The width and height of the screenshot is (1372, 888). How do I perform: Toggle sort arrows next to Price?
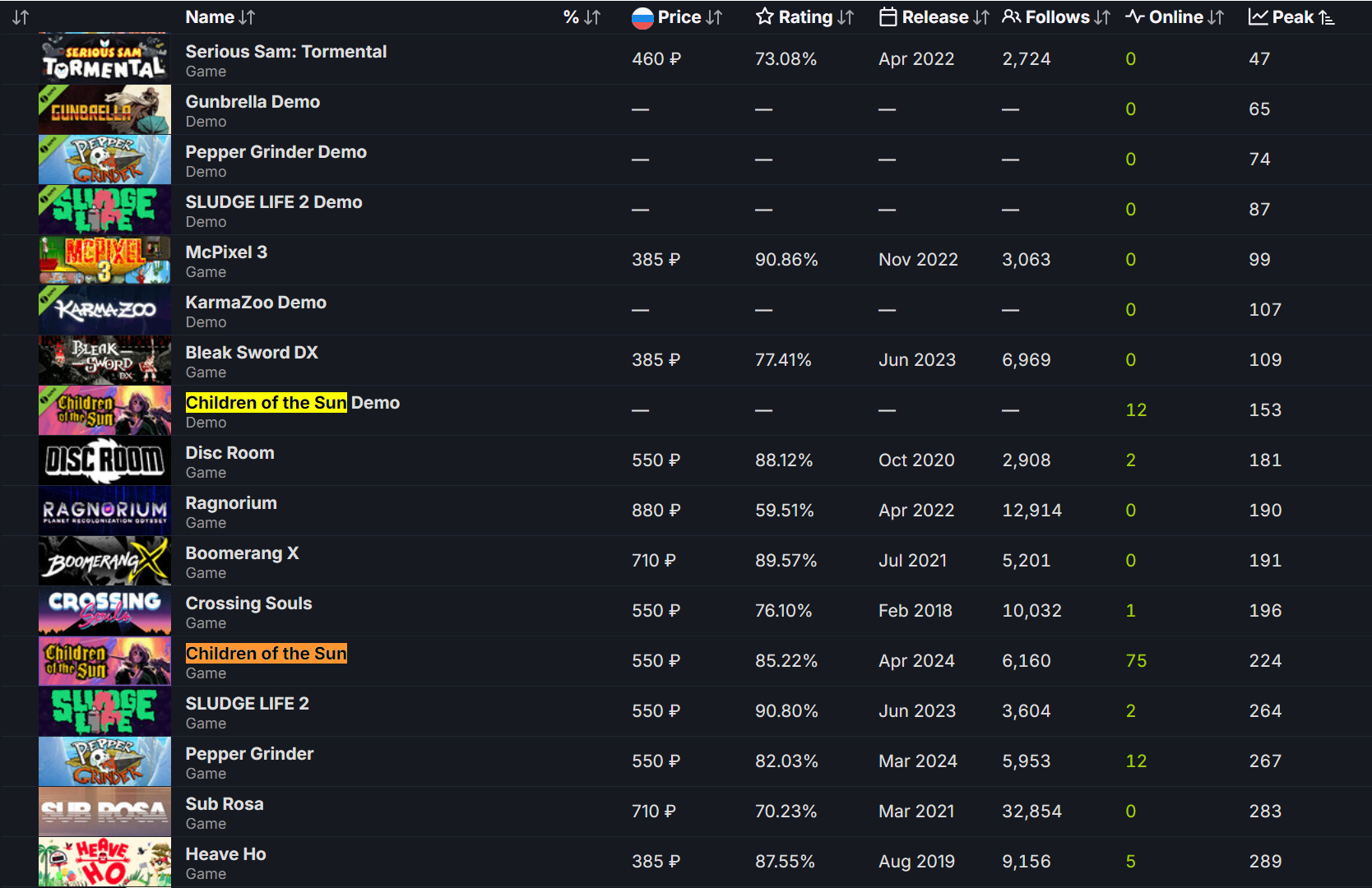[x=714, y=17]
